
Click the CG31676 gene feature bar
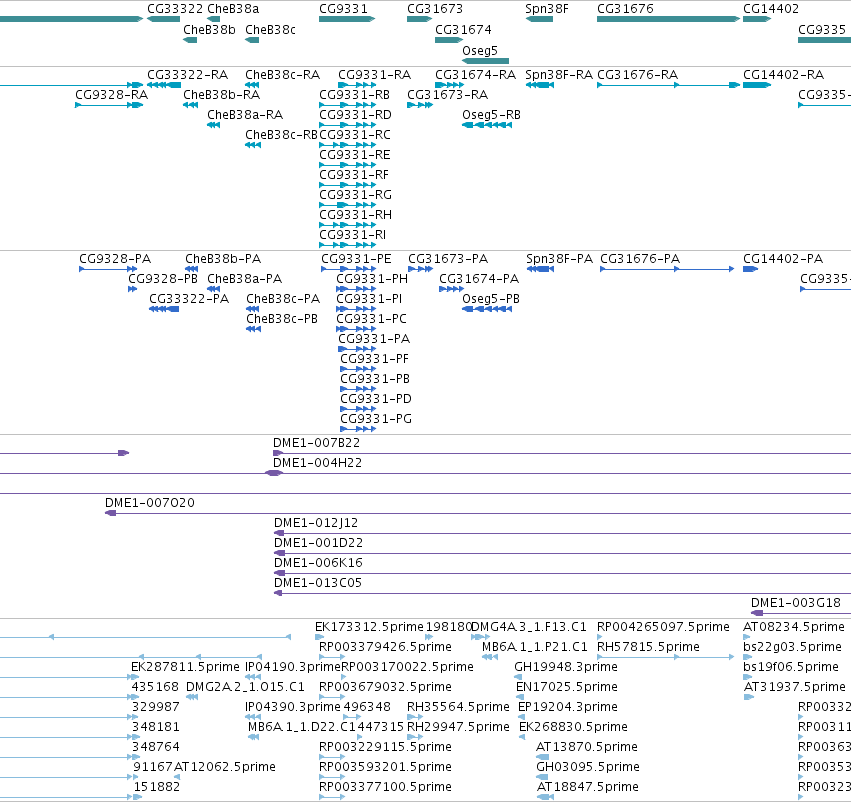[x=668, y=19]
